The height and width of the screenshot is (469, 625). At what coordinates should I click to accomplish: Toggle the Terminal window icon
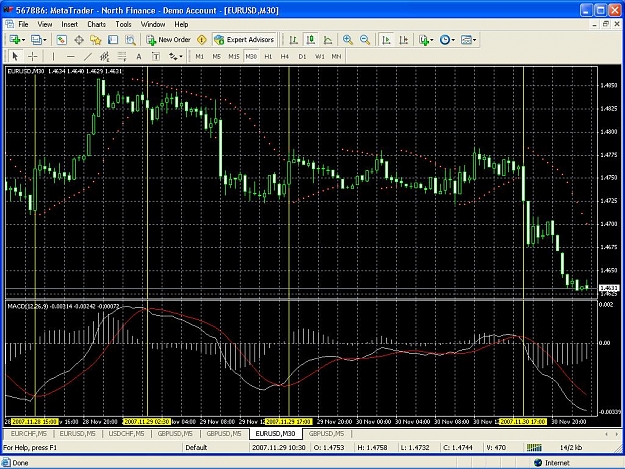coord(113,40)
